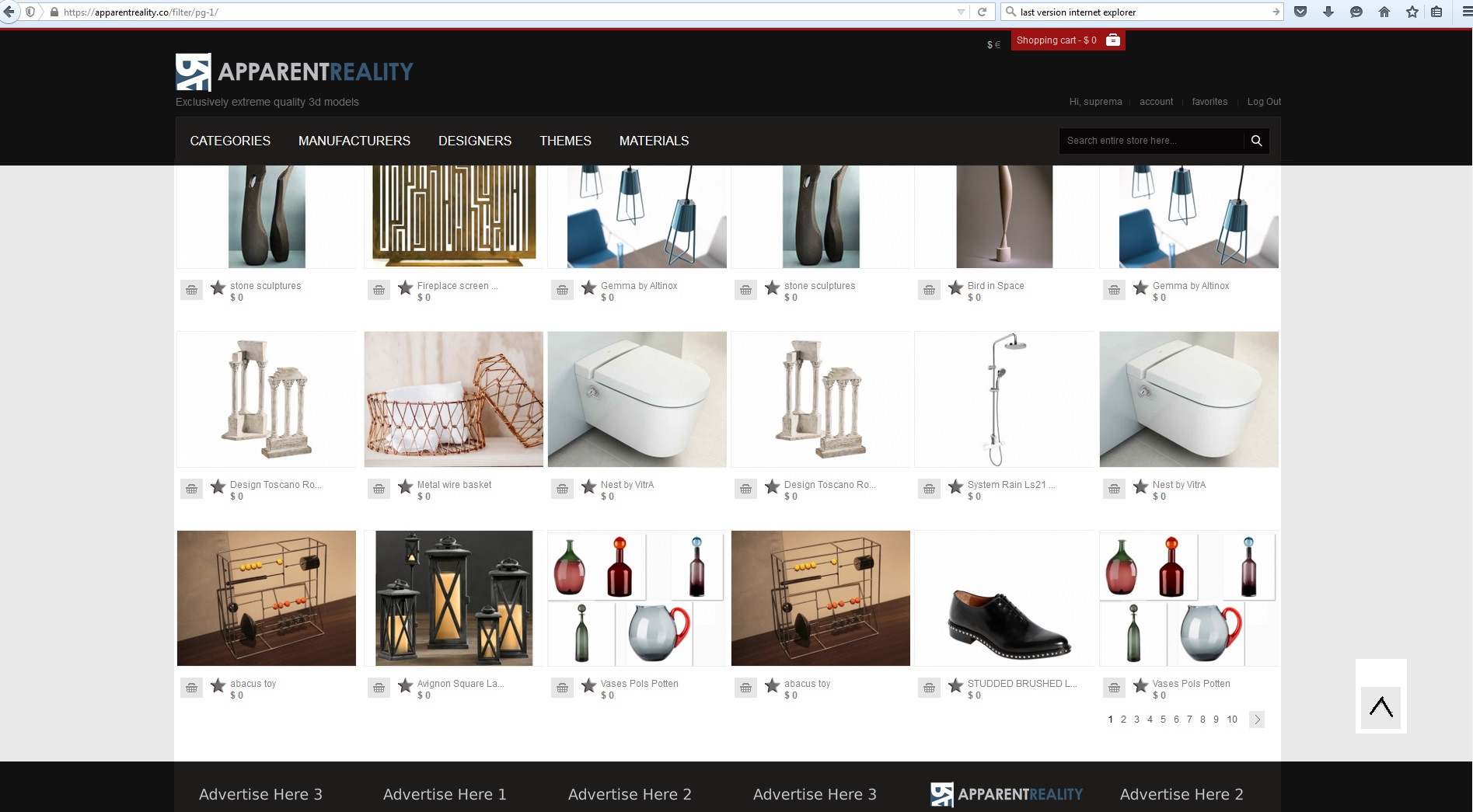Open THEMES menu
Image resolution: width=1473 pixels, height=812 pixels.
pyautogui.click(x=565, y=141)
